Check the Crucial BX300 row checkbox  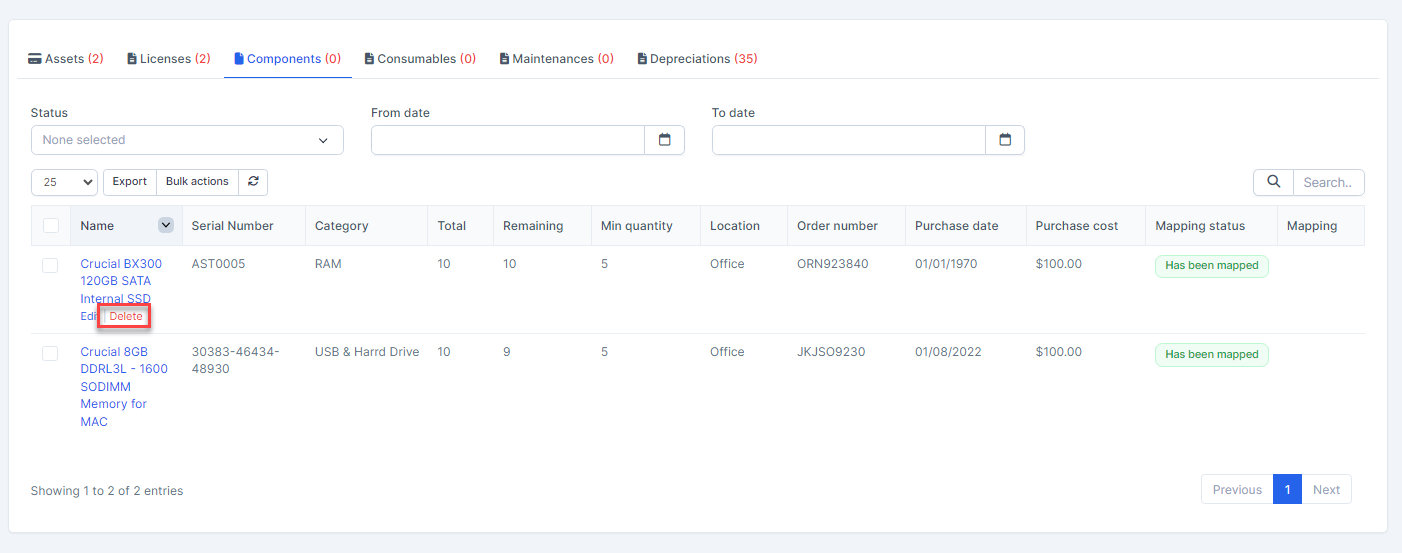[x=50, y=265]
